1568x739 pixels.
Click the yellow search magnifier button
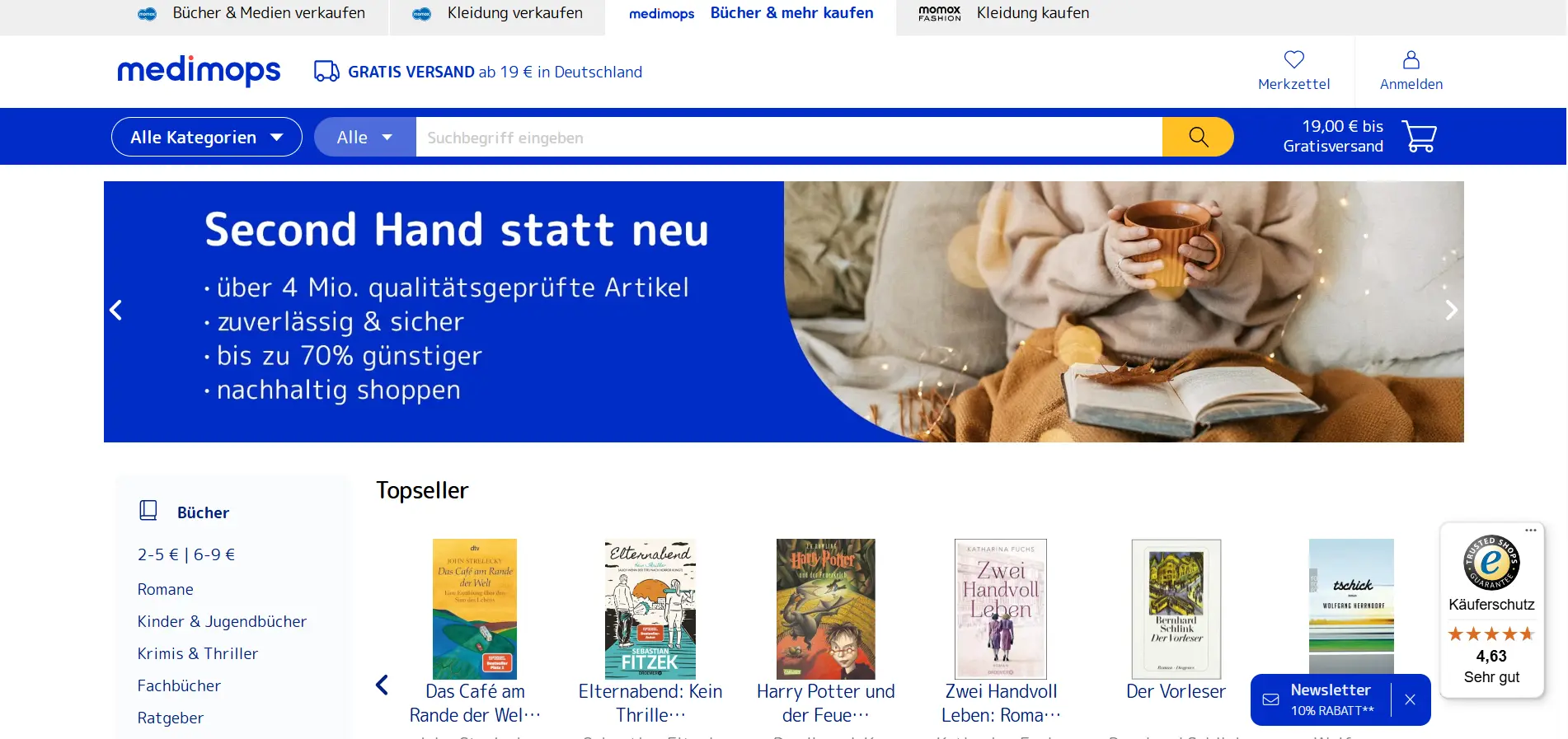pos(1198,137)
